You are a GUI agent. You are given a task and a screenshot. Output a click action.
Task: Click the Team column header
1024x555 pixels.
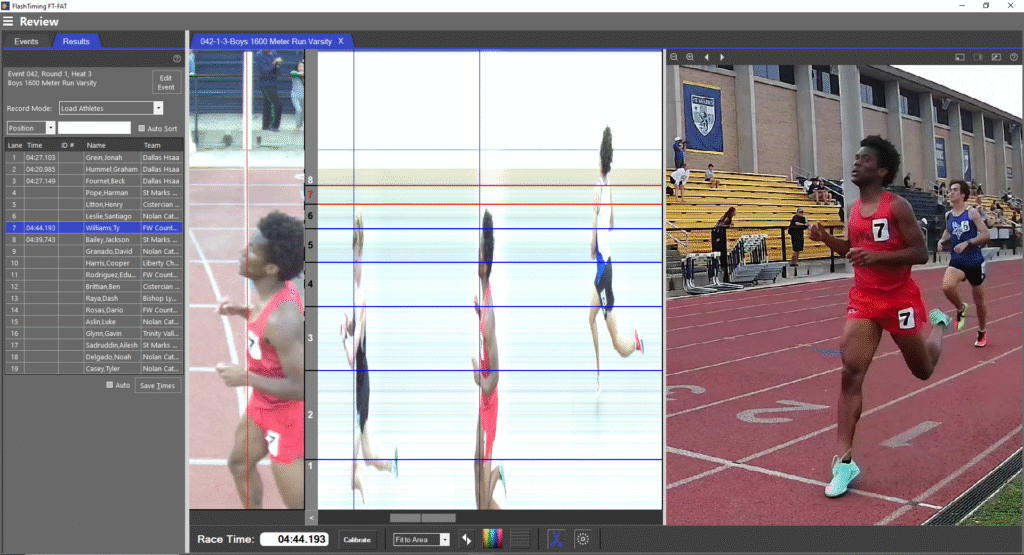pos(161,145)
